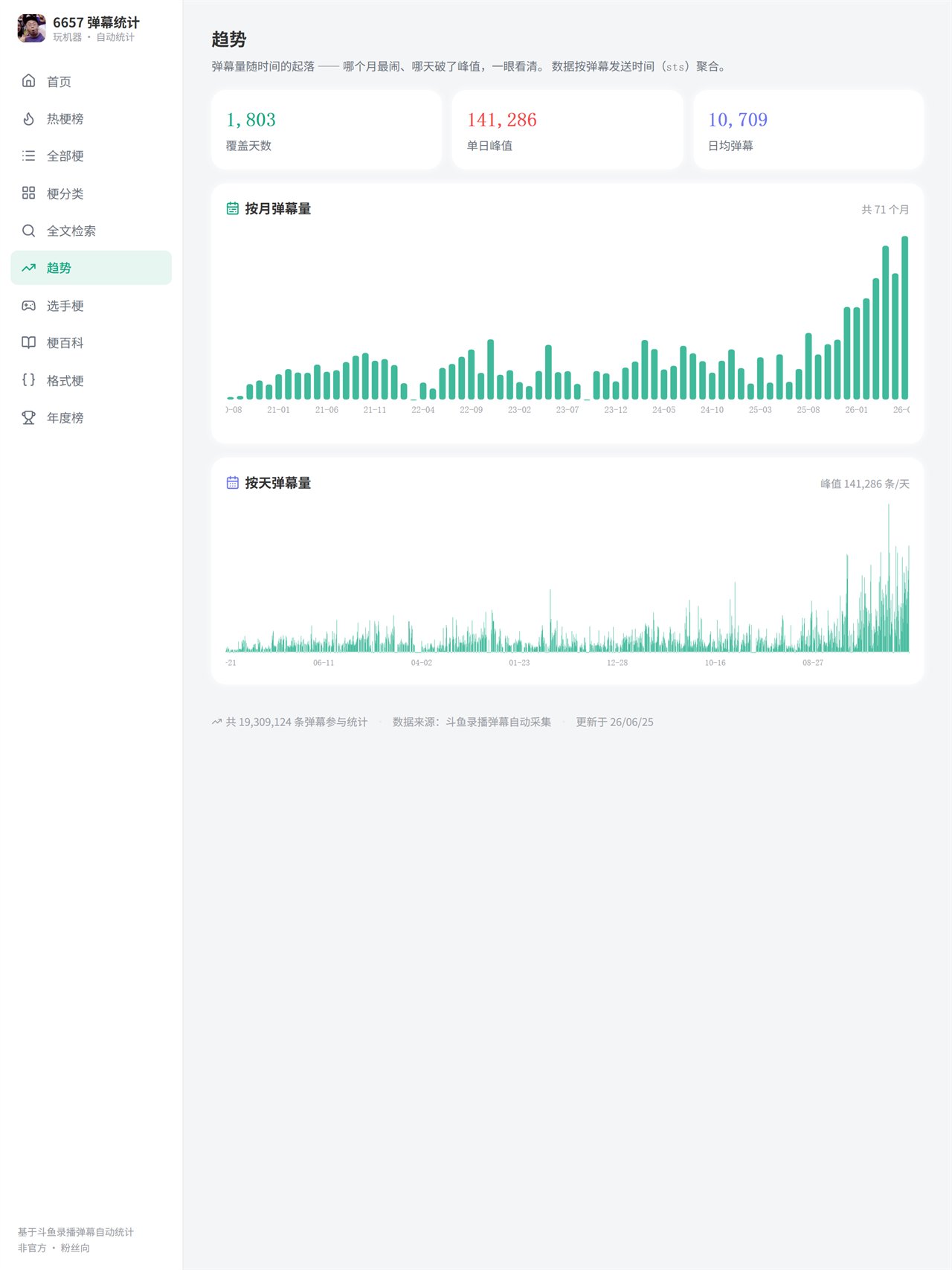Select the 年度榜 sidebar entry text
The width and height of the screenshot is (952, 1270).
point(65,418)
